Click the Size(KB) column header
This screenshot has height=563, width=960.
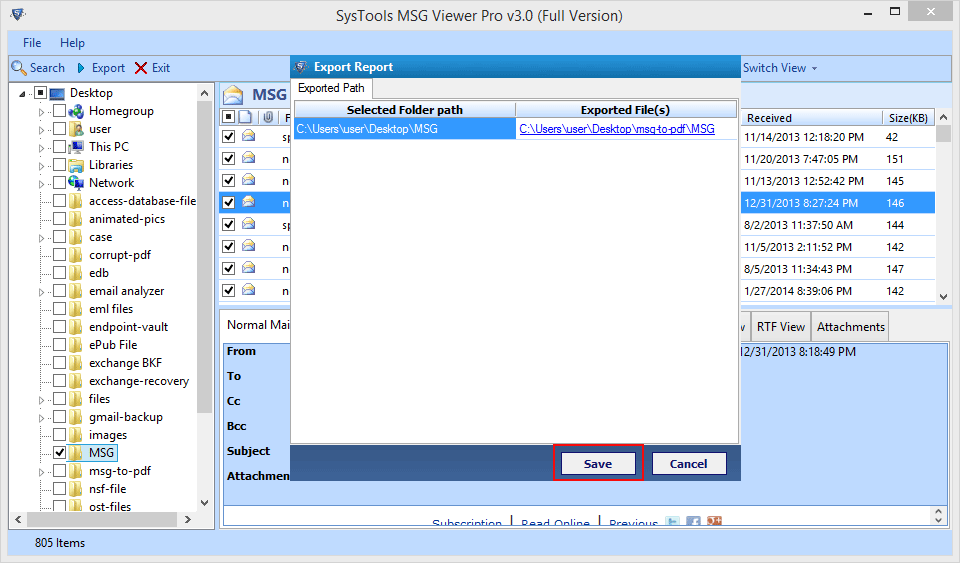pos(908,118)
